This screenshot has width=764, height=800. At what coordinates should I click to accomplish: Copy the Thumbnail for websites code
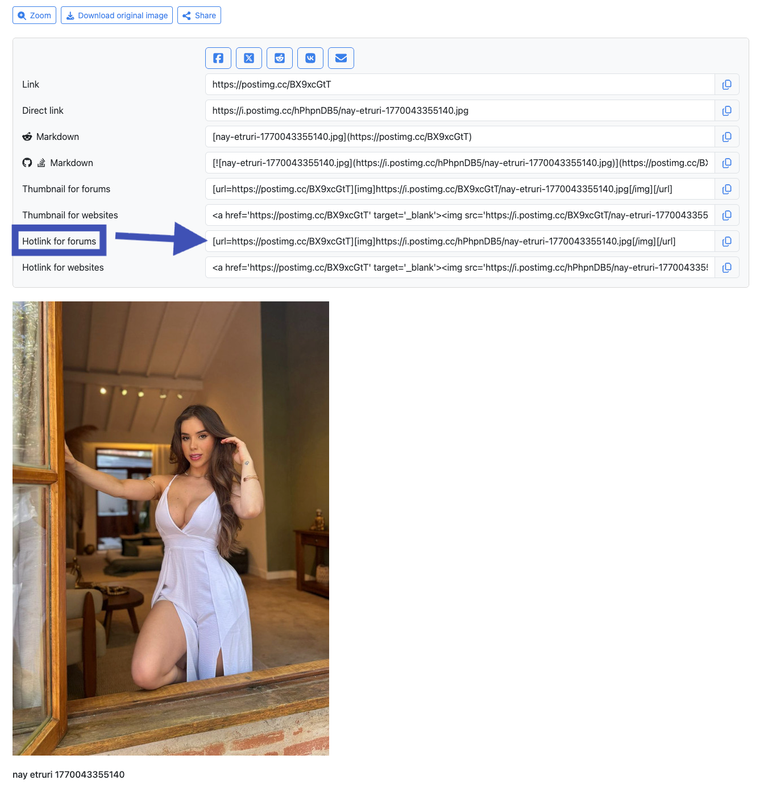click(x=727, y=215)
